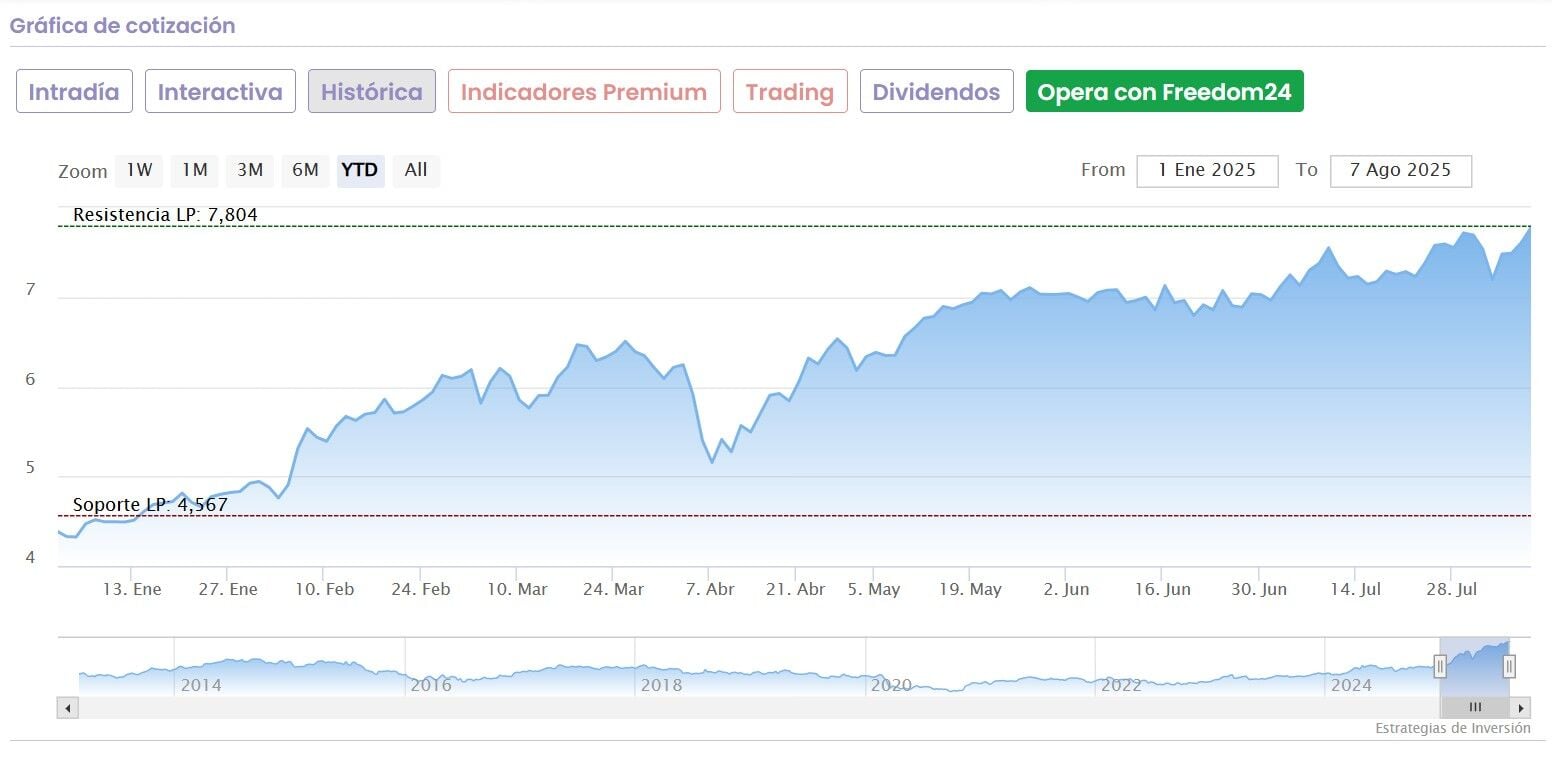Image resolution: width=1552 pixels, height=766 pixels.
Task: Click the left range handle of navigator
Action: click(x=1440, y=666)
